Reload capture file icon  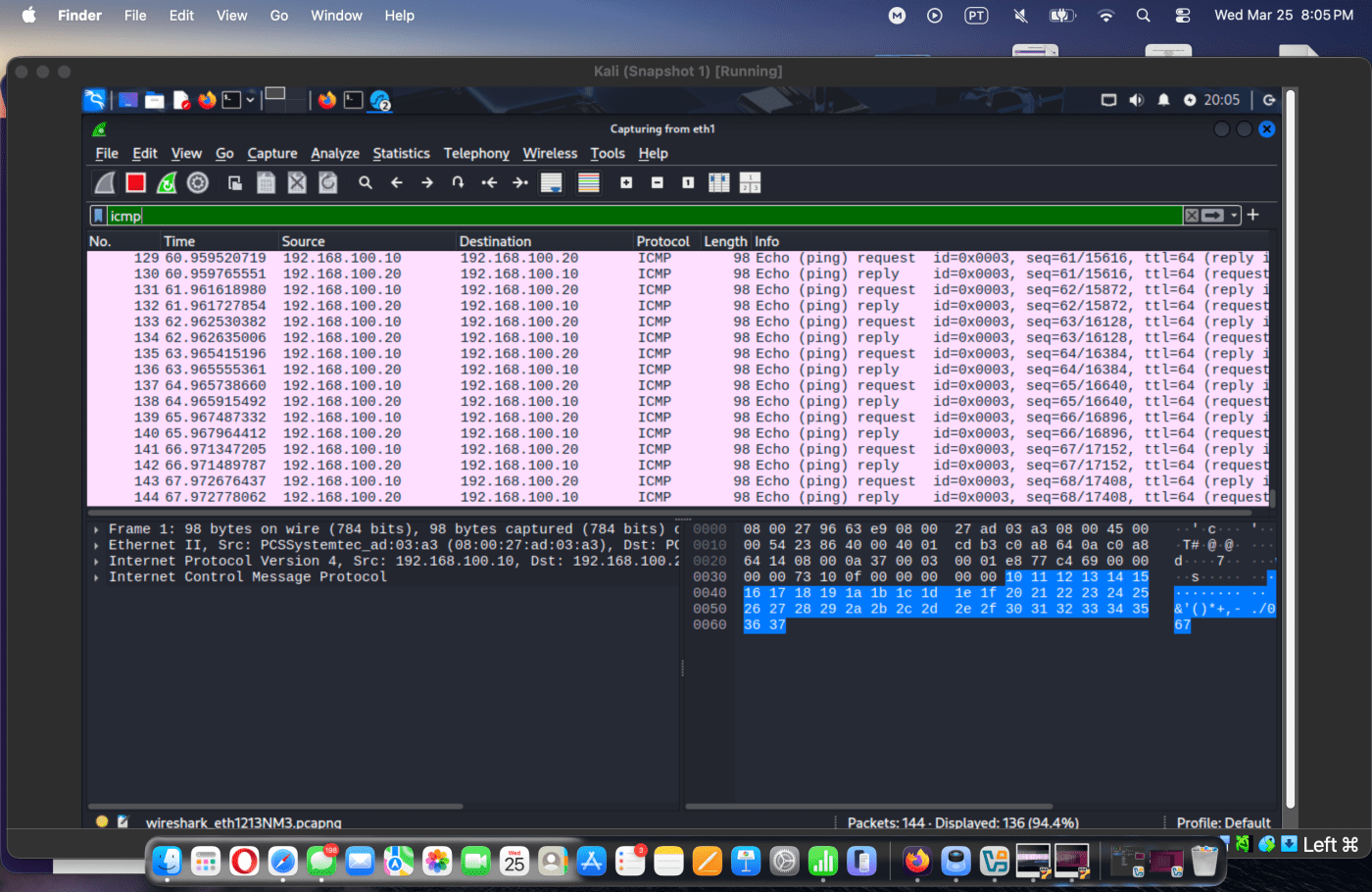pyautogui.click(x=328, y=183)
